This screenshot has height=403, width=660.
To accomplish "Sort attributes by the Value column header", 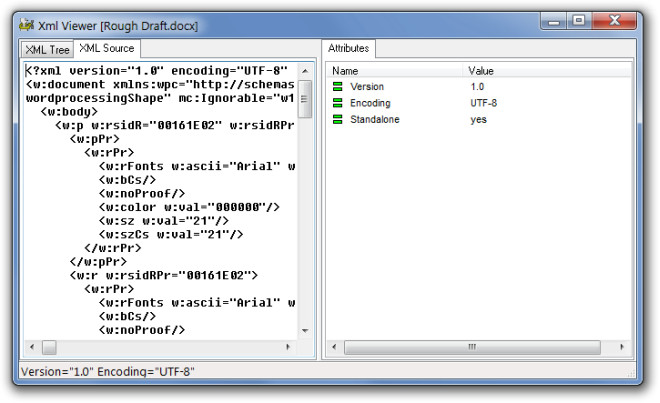I will [x=547, y=71].
